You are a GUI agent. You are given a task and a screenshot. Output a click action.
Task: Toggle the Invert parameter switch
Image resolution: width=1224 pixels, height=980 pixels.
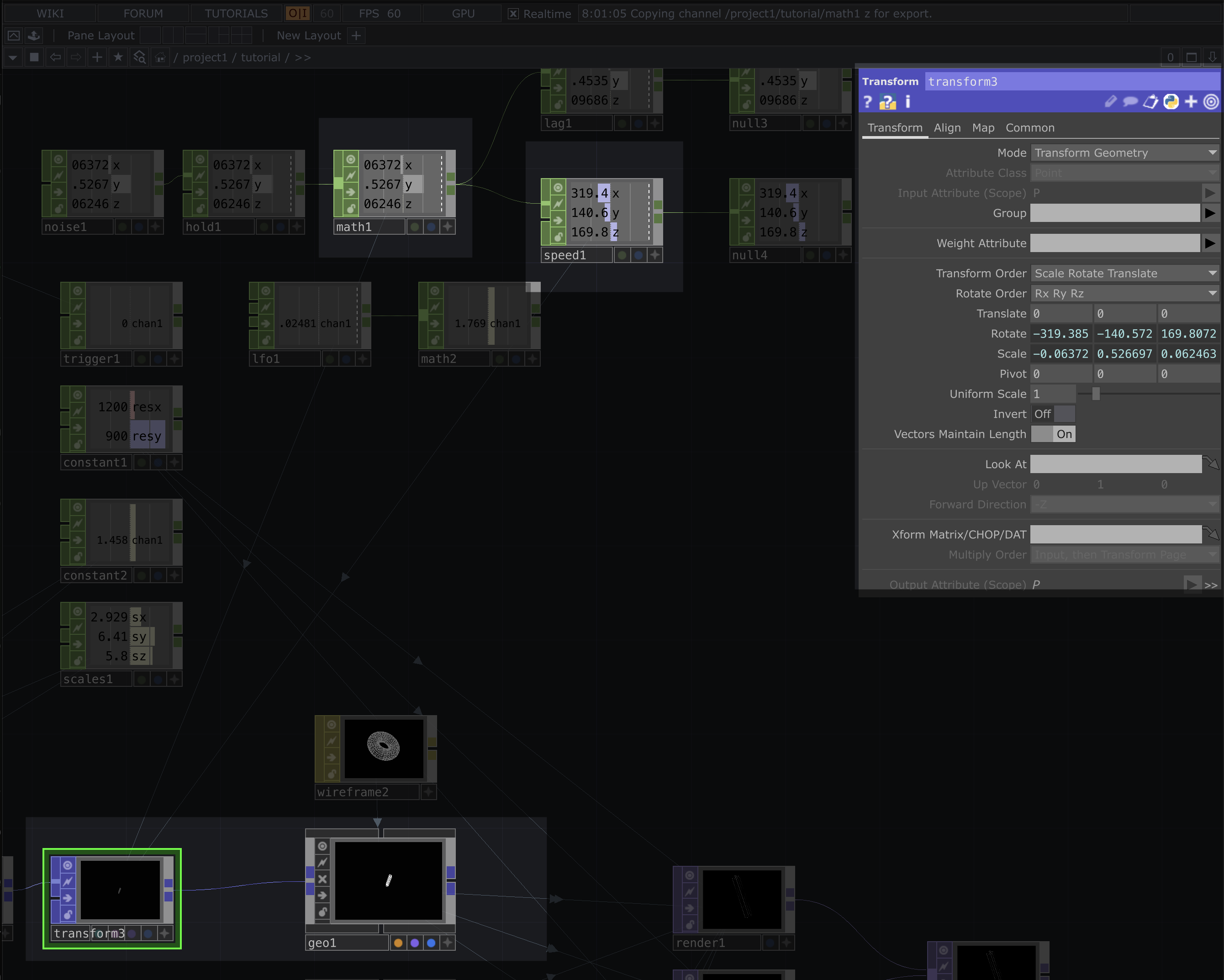[1053, 414]
